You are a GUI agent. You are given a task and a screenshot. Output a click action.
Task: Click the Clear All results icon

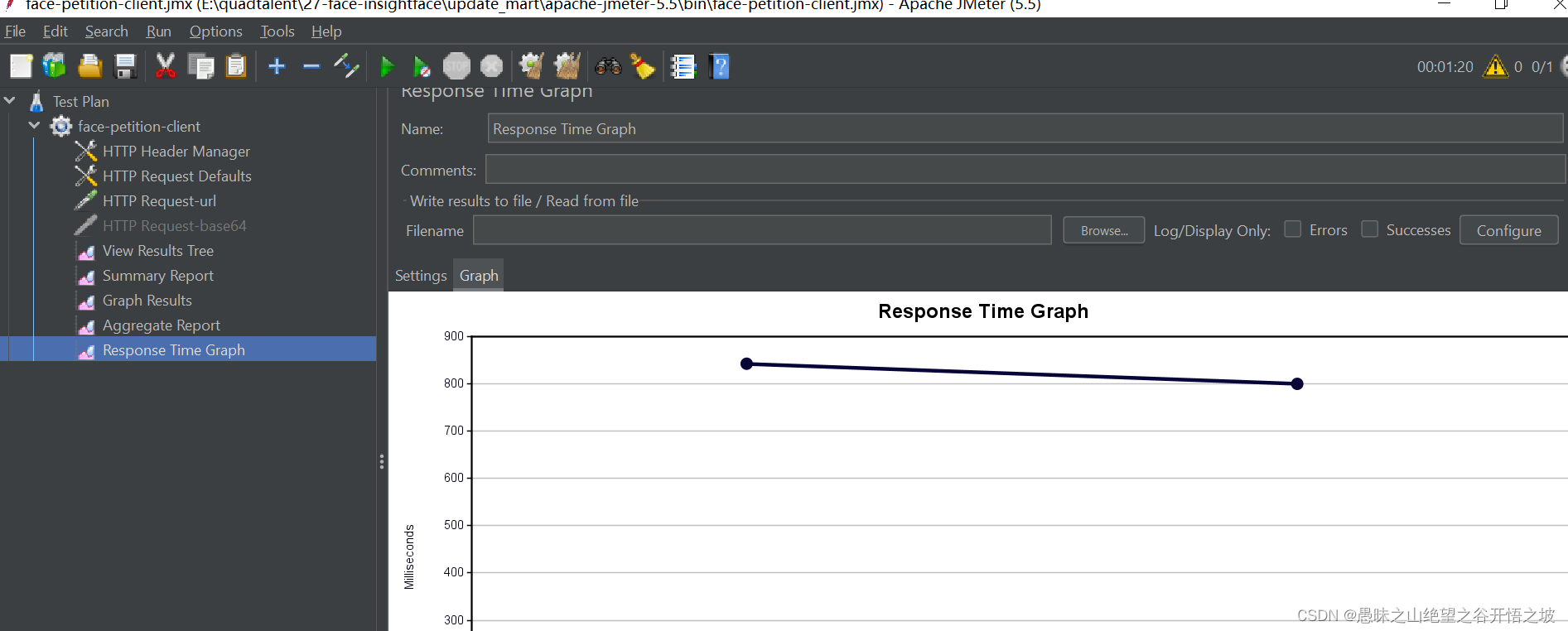[x=567, y=66]
